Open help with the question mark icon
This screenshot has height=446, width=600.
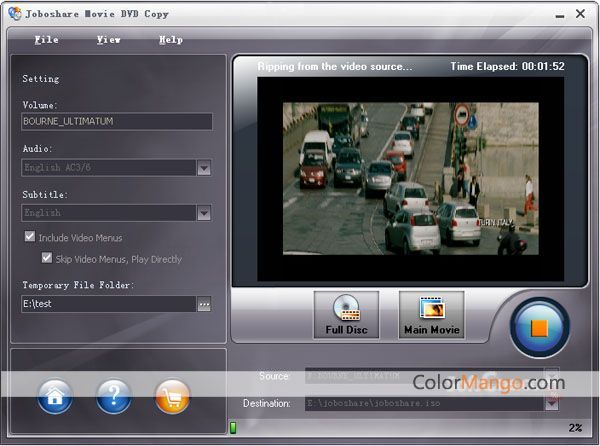click(114, 397)
